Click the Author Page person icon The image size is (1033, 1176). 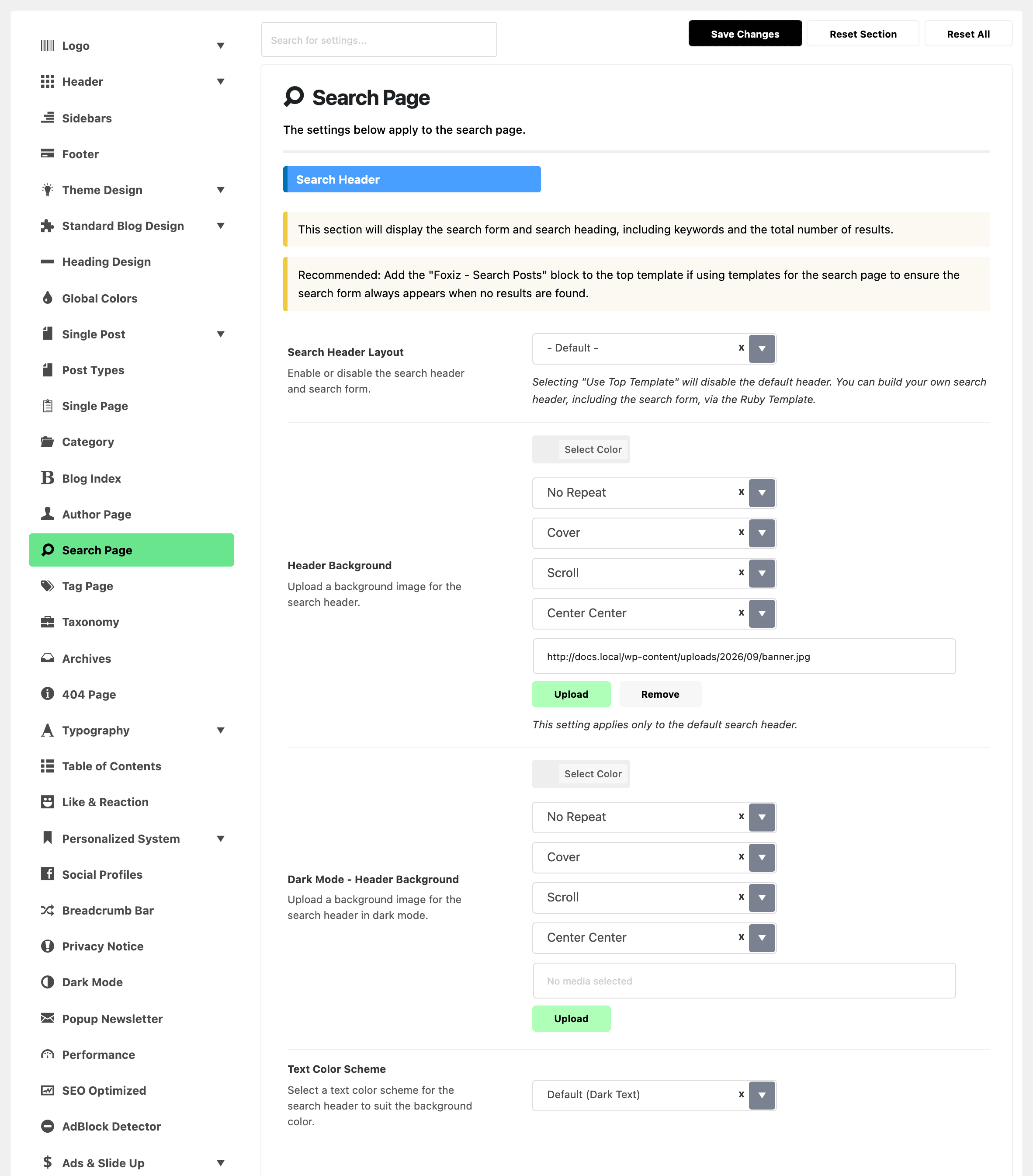click(47, 514)
